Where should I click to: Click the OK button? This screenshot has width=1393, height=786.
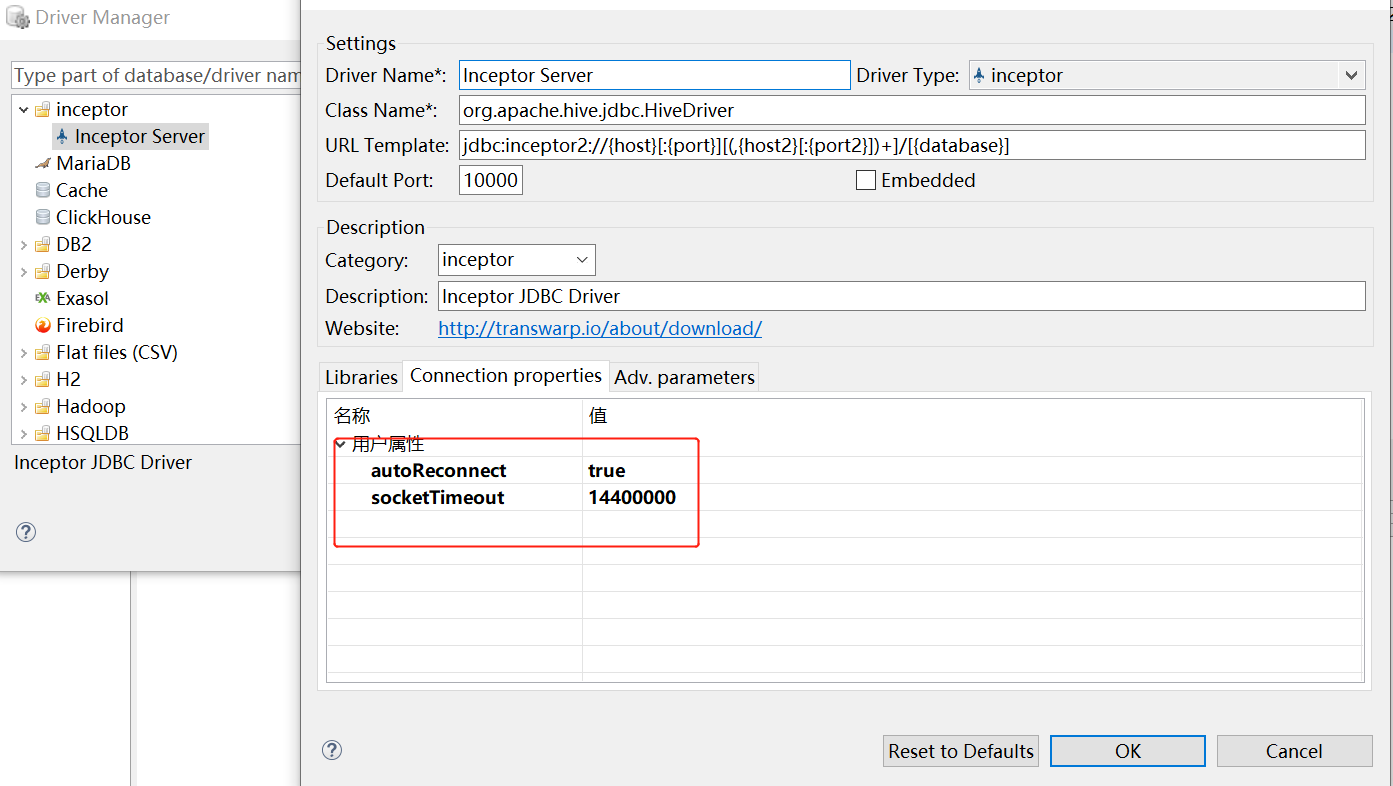1127,751
